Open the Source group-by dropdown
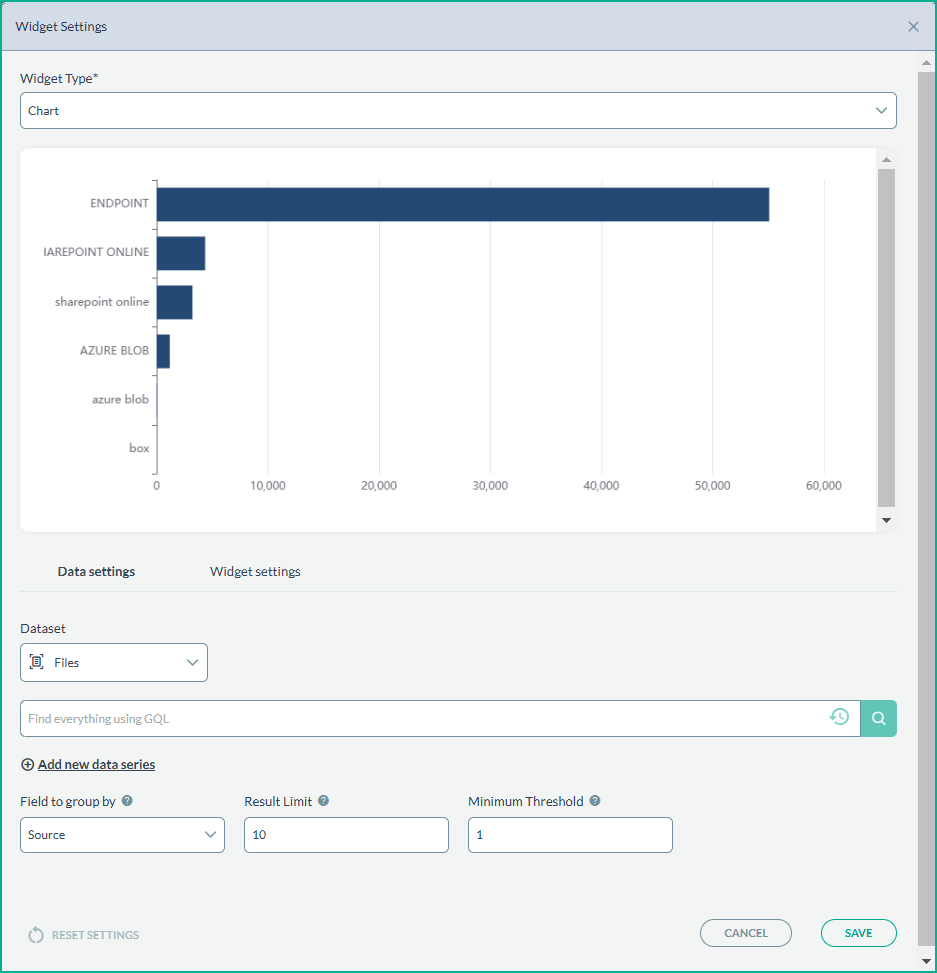This screenshot has height=973, width=937. (x=122, y=835)
